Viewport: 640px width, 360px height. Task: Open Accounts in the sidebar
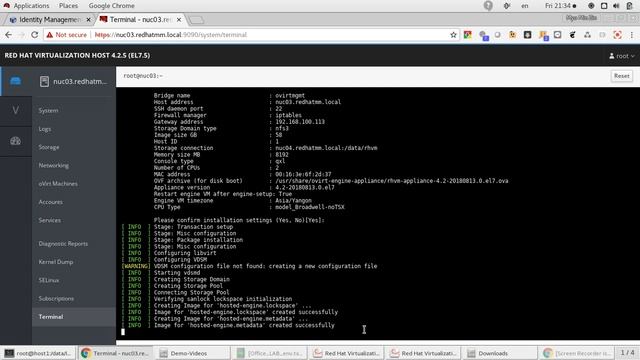[51, 202]
